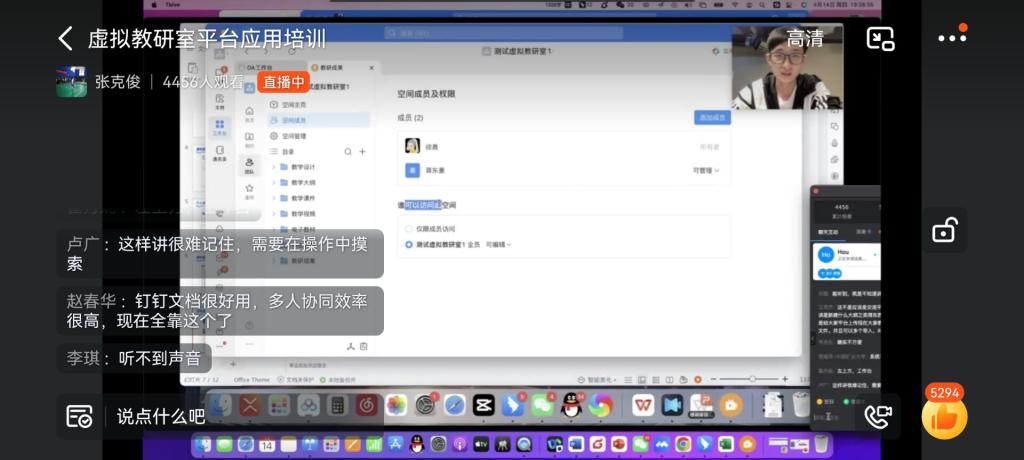Select the 仅限成员访问 radio option
Viewport: 1024px width, 460px height.
click(x=409, y=228)
